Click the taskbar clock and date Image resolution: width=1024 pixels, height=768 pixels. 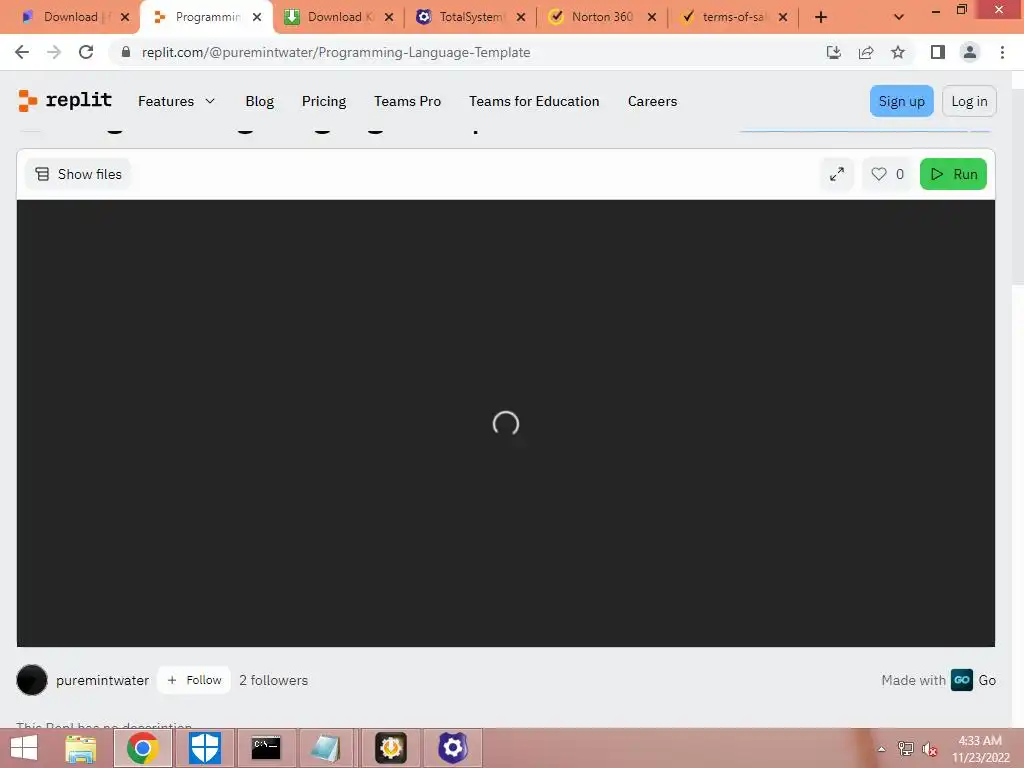click(980, 749)
